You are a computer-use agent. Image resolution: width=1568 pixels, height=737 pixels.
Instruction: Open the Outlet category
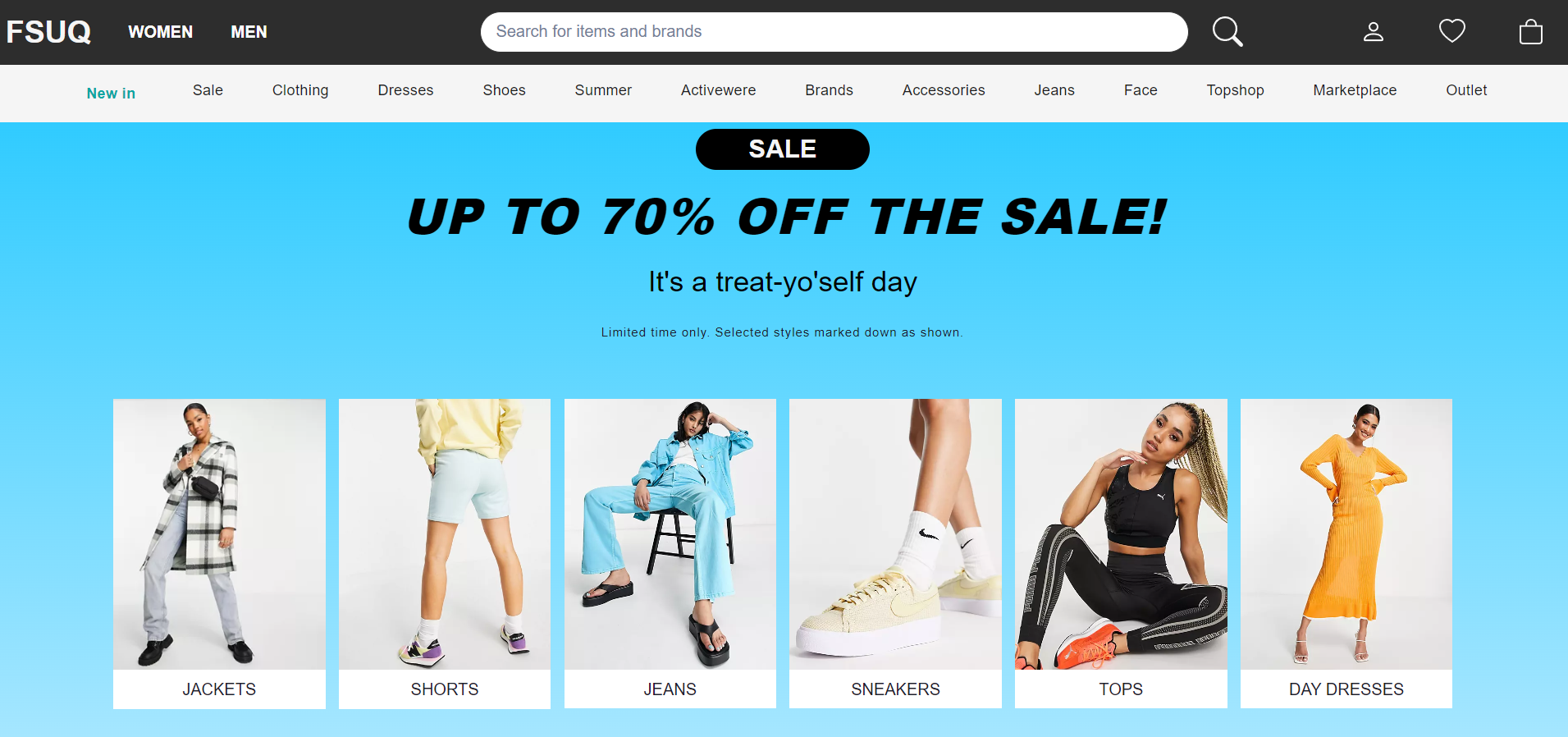[1466, 90]
